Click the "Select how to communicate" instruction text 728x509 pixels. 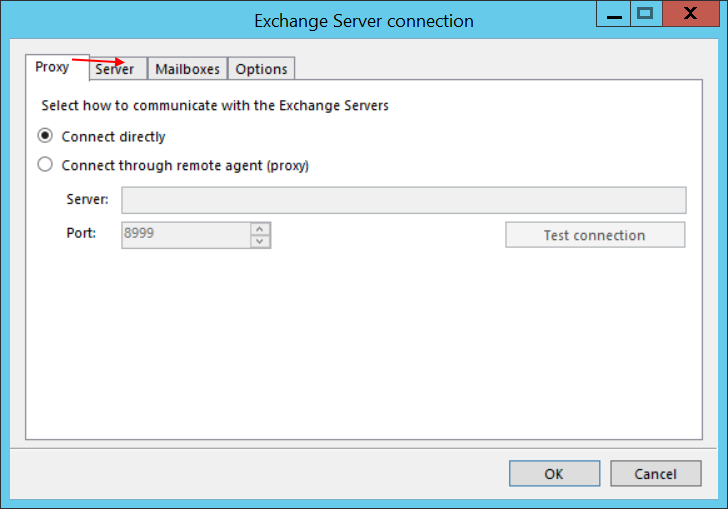coord(214,105)
